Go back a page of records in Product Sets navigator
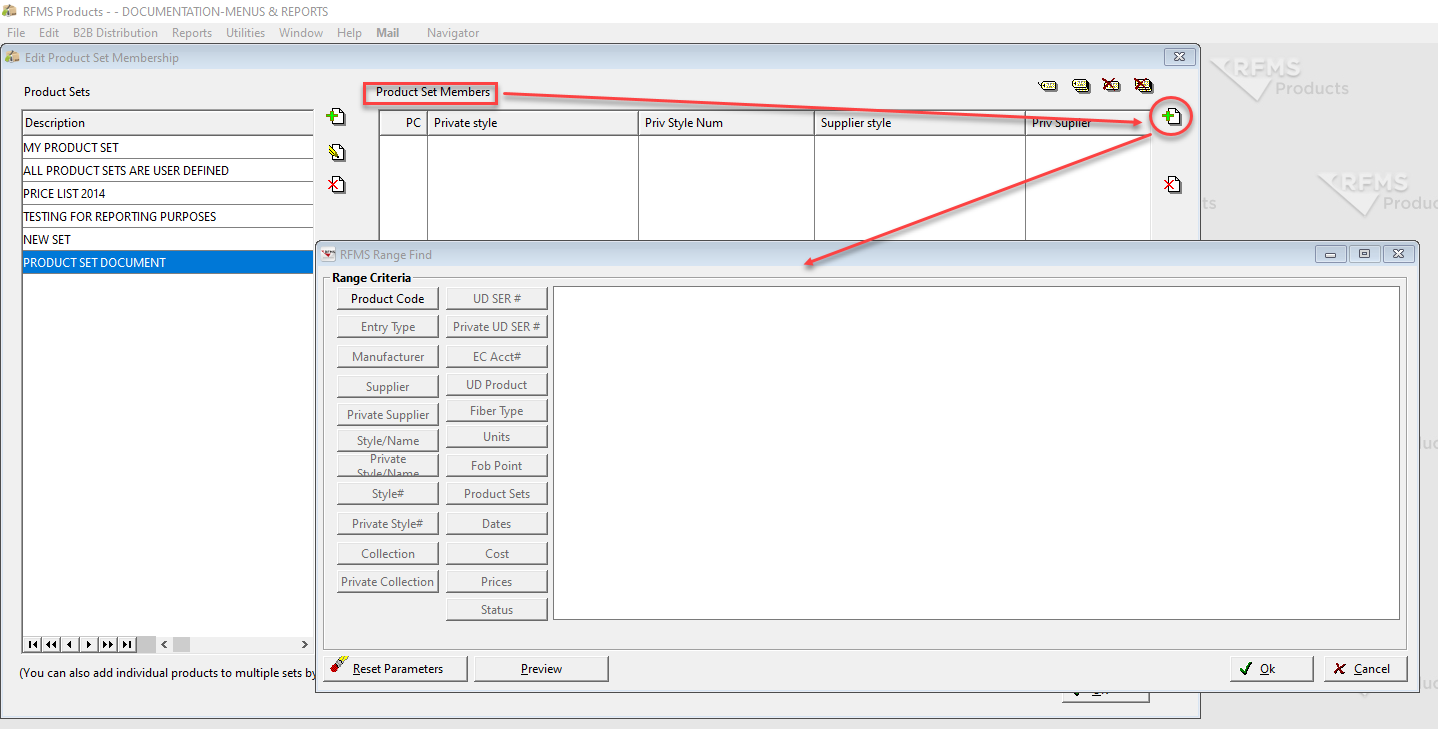The height and width of the screenshot is (729, 1438). pyautogui.click(x=52, y=644)
